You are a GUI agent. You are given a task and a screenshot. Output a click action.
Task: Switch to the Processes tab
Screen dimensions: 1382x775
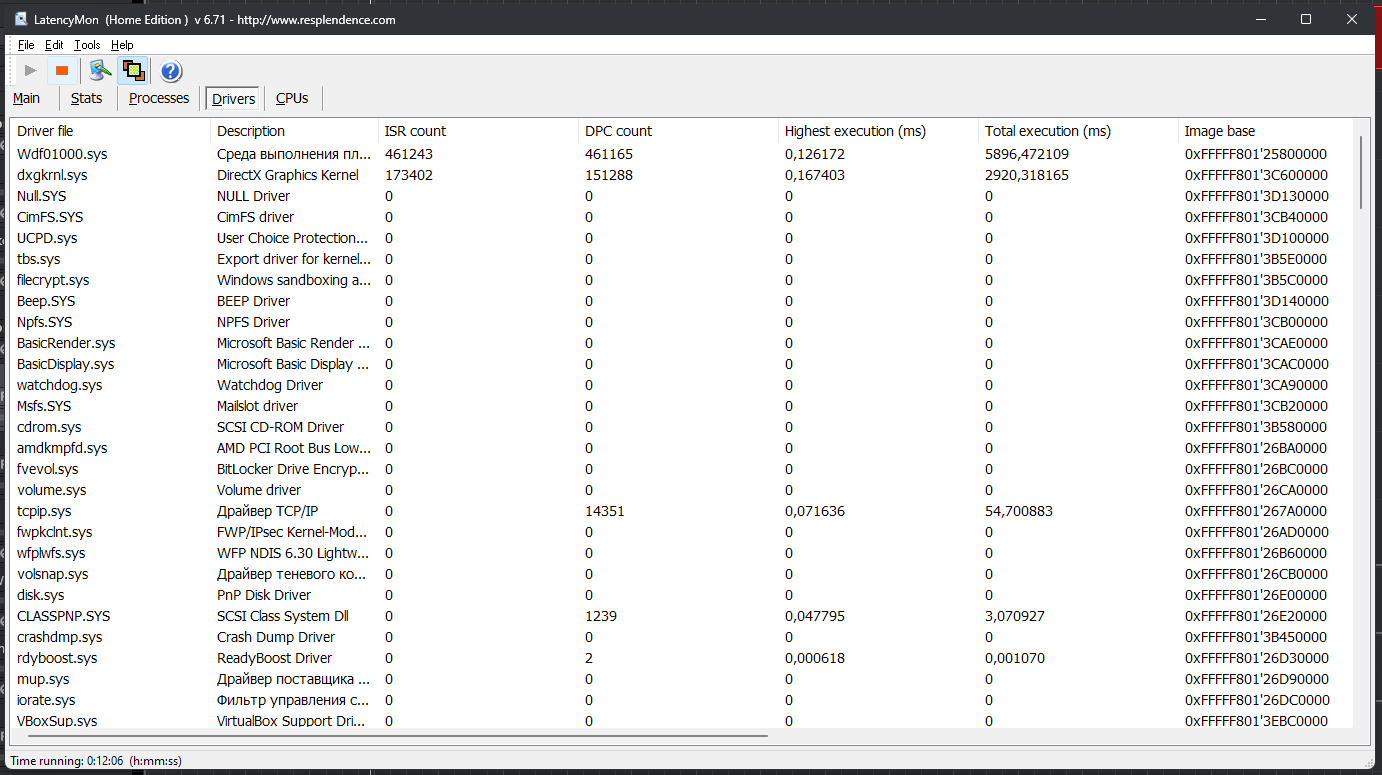point(159,98)
